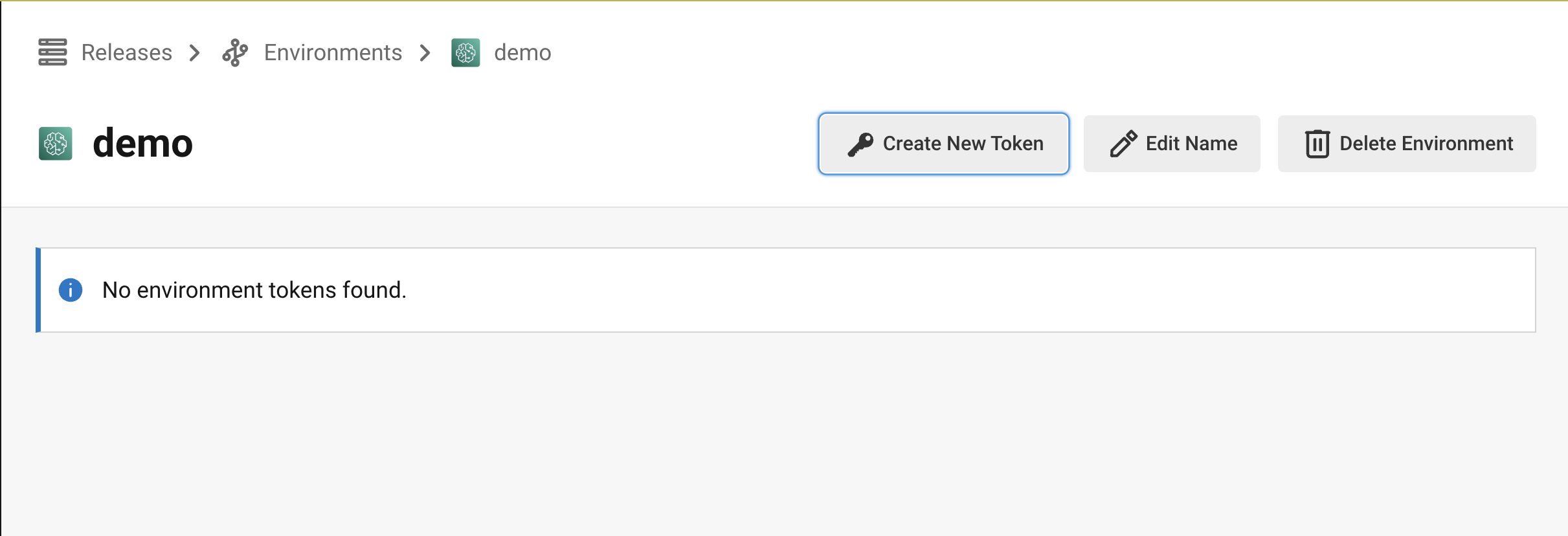Click the chevron between Releases and Environments
Image resolution: width=1568 pixels, height=536 pixels.
(194, 53)
